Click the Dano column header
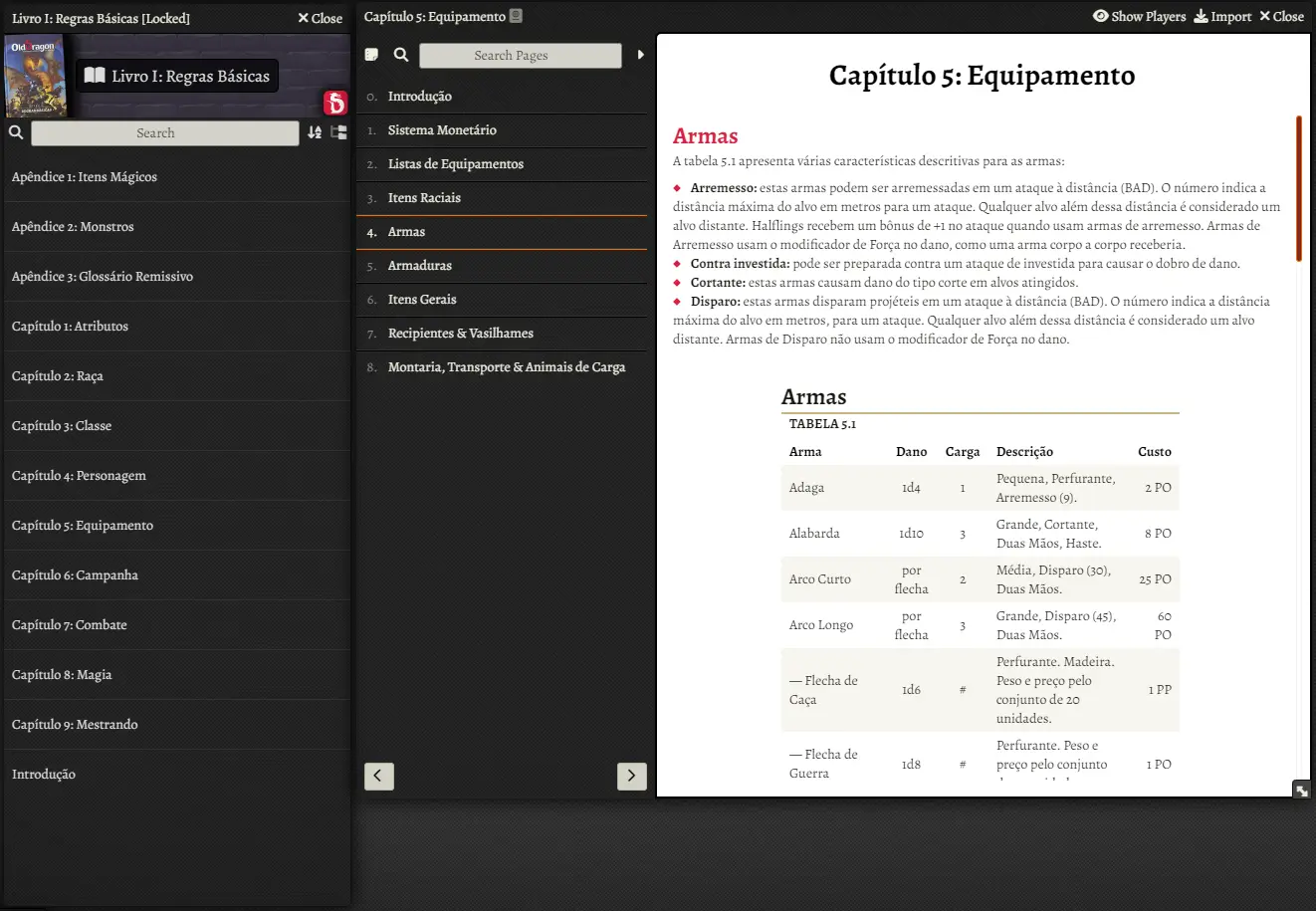1316x911 pixels. (x=911, y=452)
